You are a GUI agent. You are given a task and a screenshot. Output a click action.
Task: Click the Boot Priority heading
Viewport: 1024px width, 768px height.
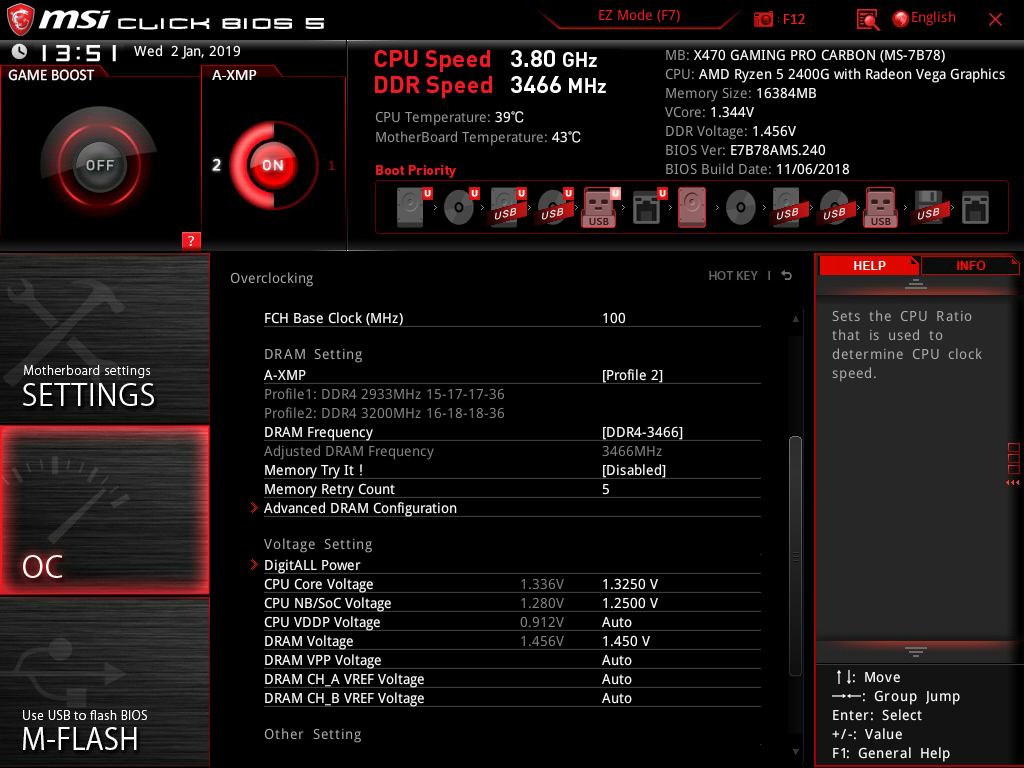point(415,170)
